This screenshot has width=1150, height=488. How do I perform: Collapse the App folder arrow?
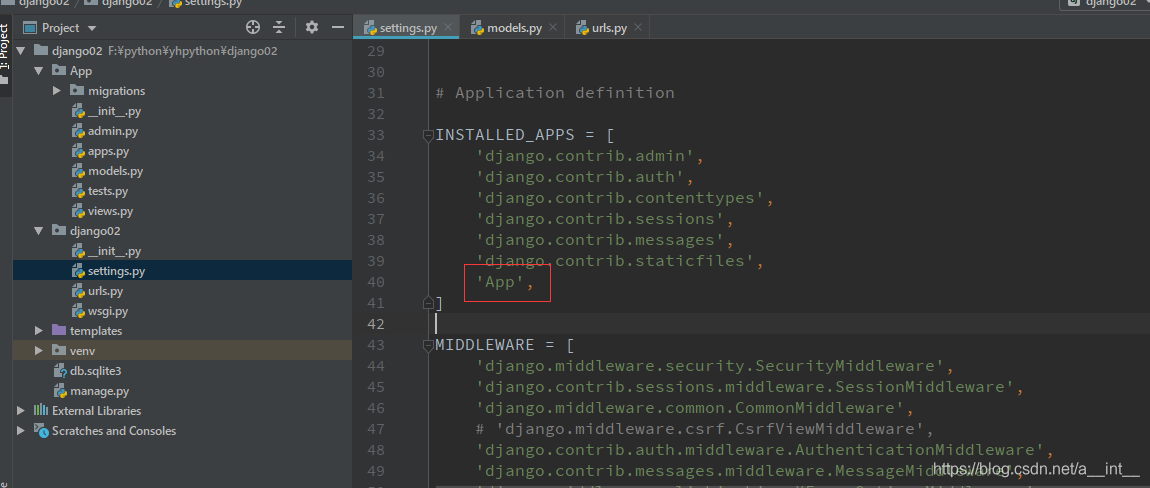click(x=38, y=71)
